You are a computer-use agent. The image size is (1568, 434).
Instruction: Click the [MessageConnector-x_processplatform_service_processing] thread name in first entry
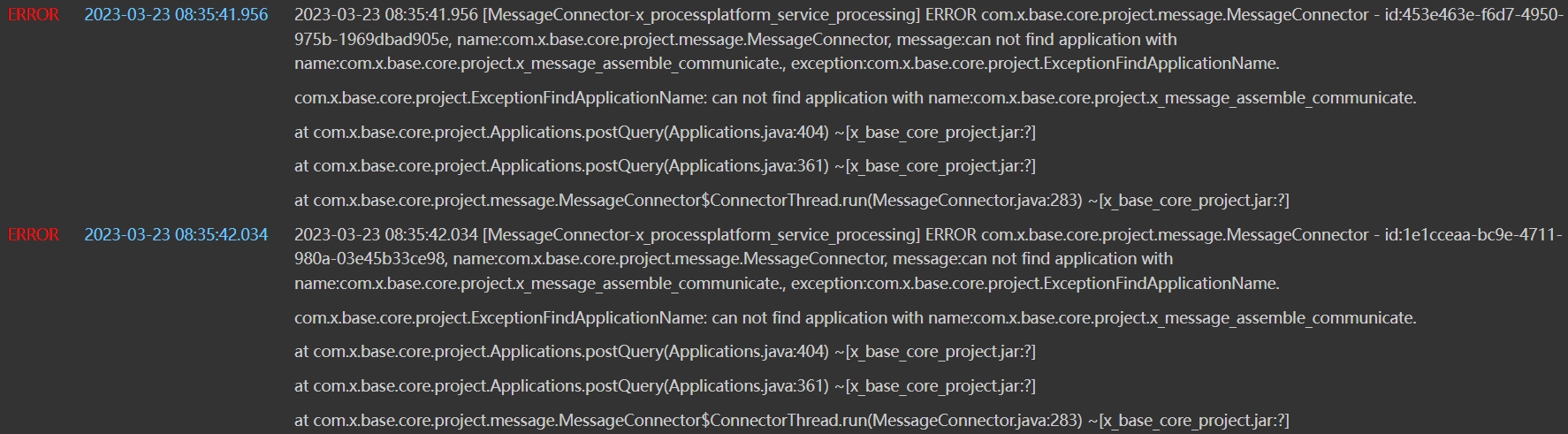point(702,15)
